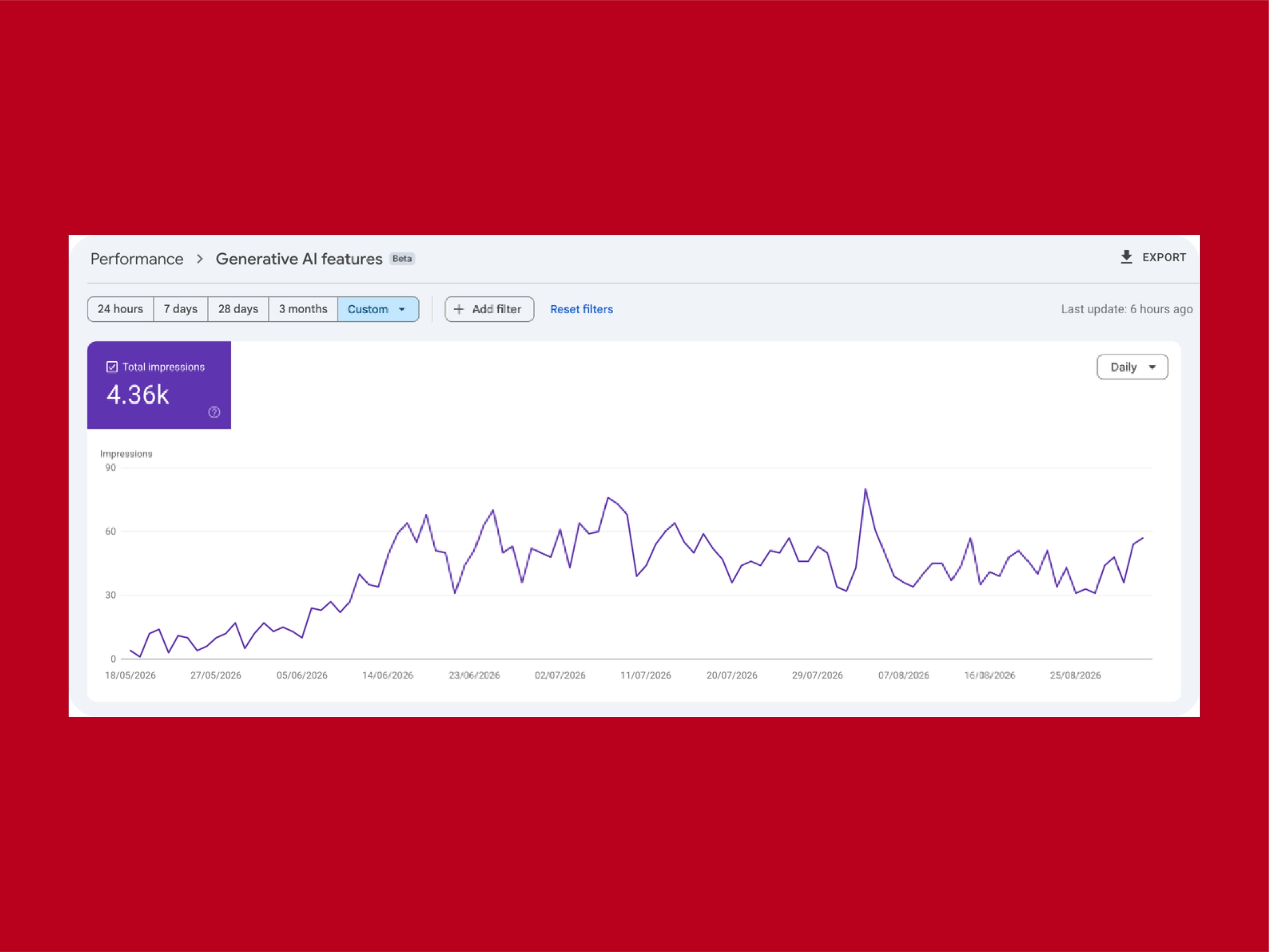Click the EXPORT button label

coord(1164,258)
